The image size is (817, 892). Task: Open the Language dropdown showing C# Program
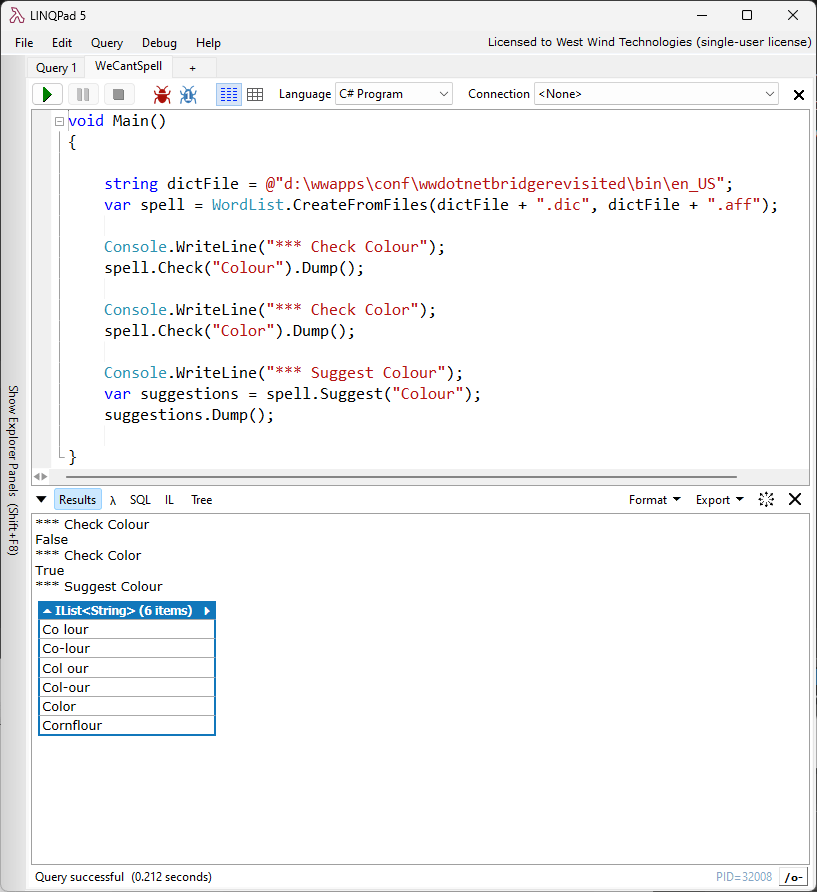(394, 94)
